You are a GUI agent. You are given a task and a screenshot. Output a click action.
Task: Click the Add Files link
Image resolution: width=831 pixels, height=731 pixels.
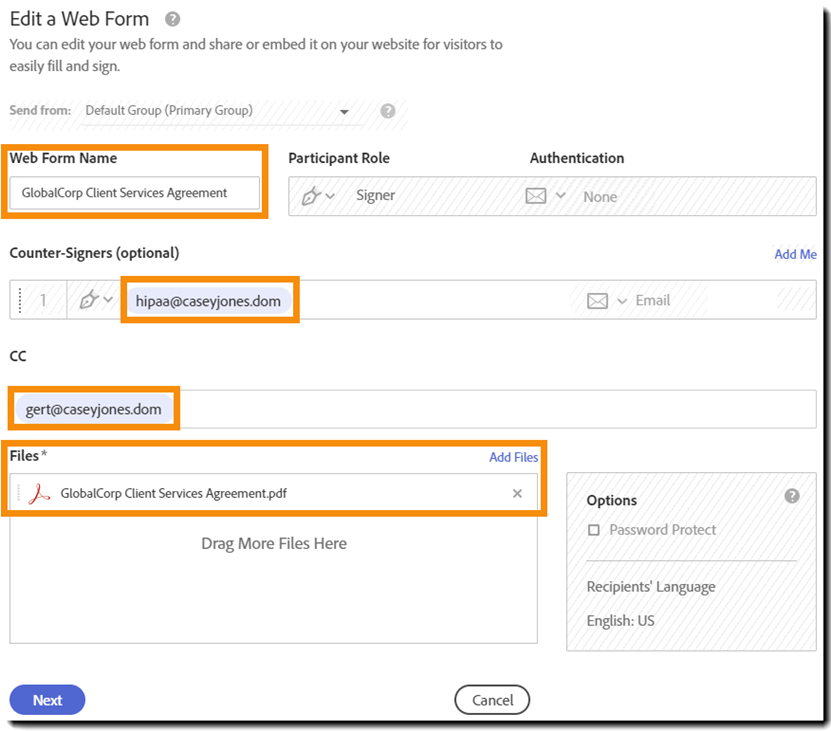(x=514, y=457)
